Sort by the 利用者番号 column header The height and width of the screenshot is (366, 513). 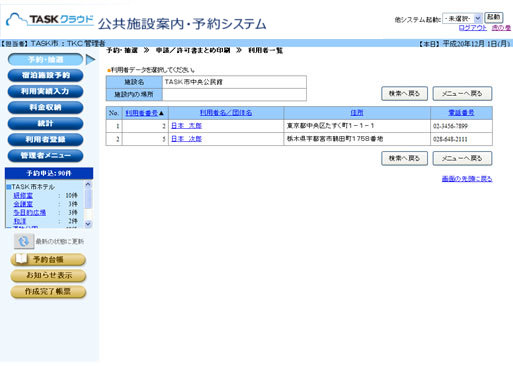click(142, 113)
